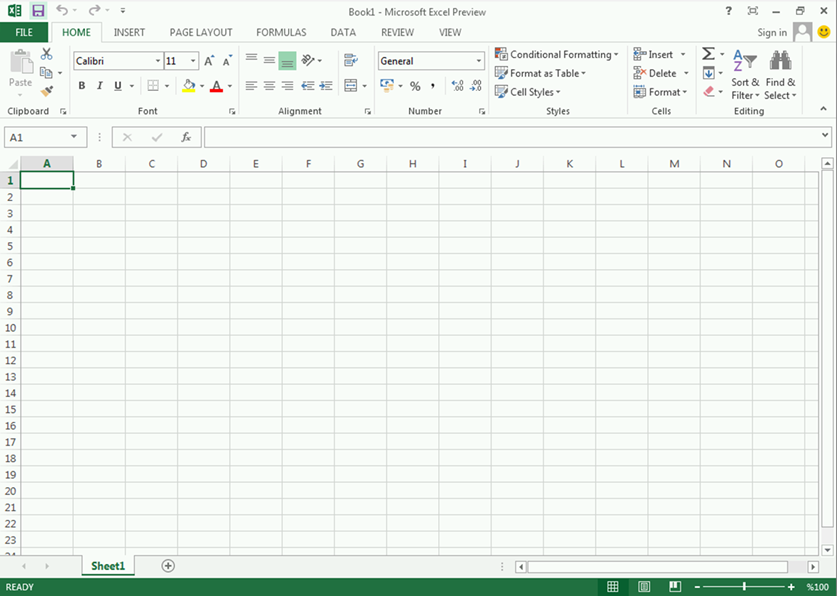
Task: Add a new sheet with the plus icon
Action: 168,566
